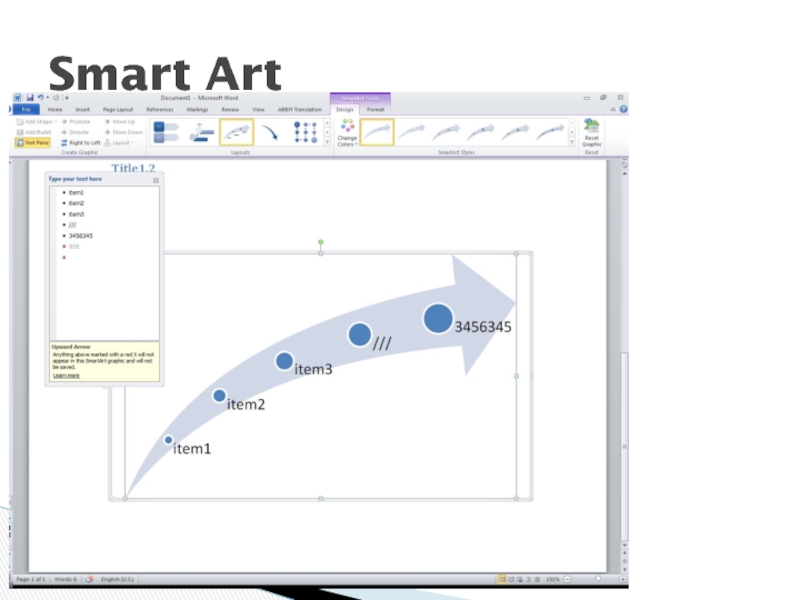Viewport: 800px width, 600px height.
Task: Toggle the Text Pane button
Action: [x=33, y=143]
